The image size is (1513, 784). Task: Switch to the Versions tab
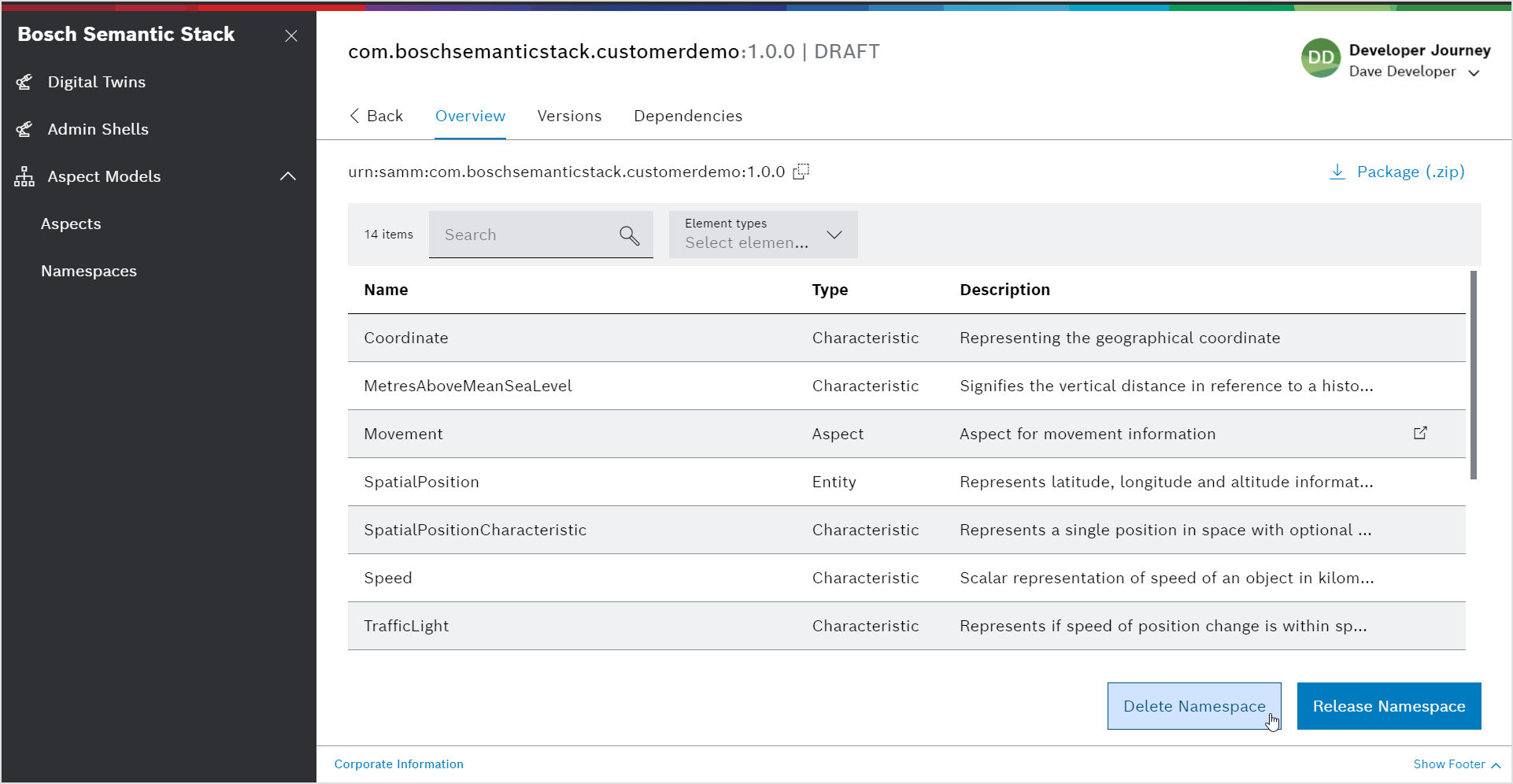point(569,116)
